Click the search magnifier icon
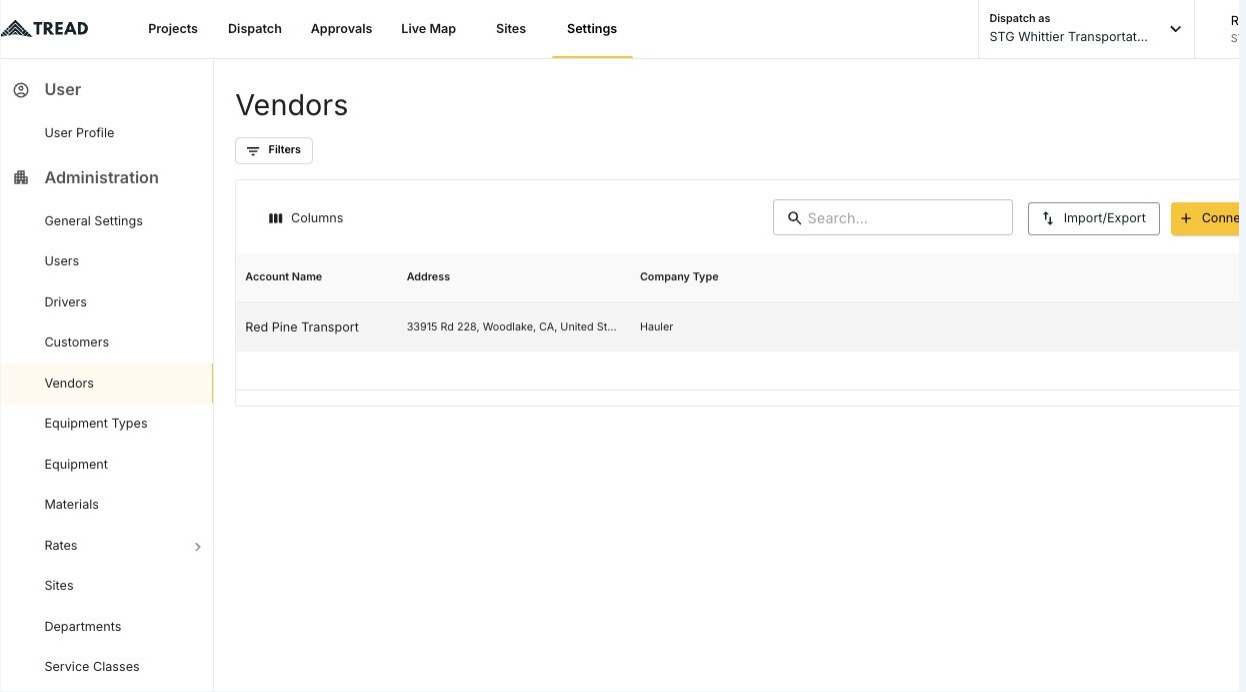This screenshot has height=692, width=1246. tap(794, 218)
